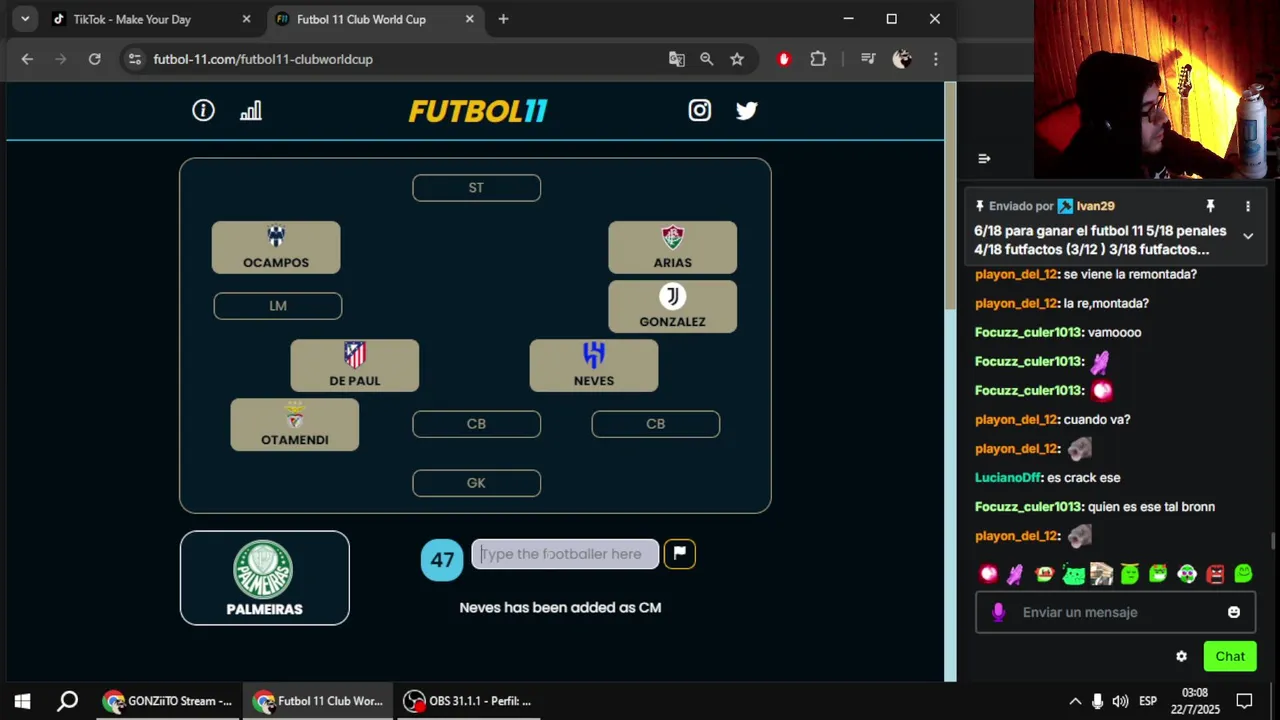This screenshot has width=1280, height=720.
Task: Click the Palmeiras club card
Action: [x=264, y=578]
